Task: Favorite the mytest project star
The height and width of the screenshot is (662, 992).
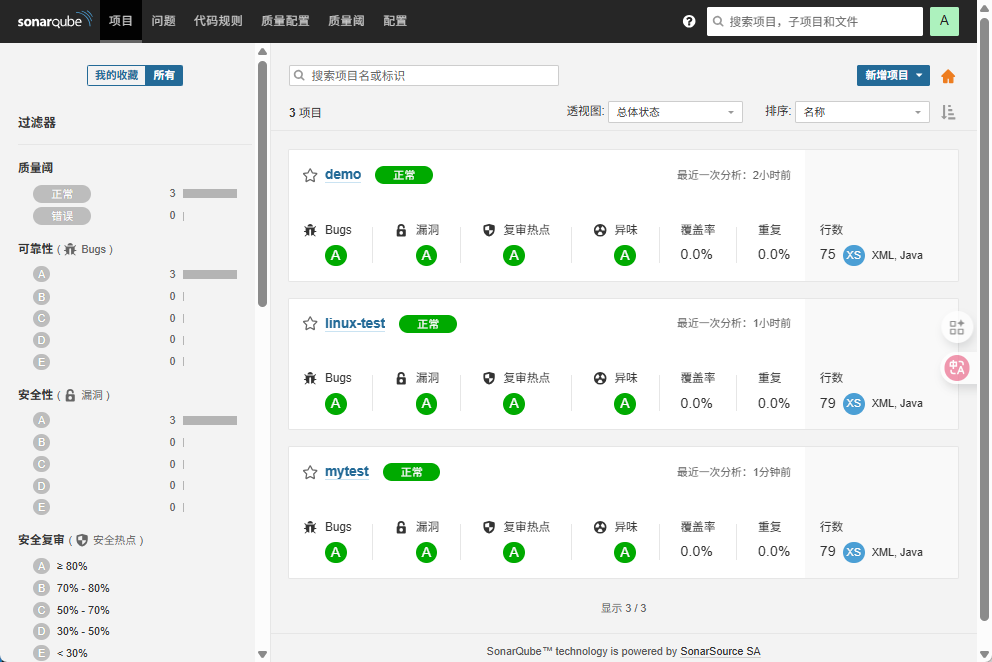Action: tap(309, 472)
